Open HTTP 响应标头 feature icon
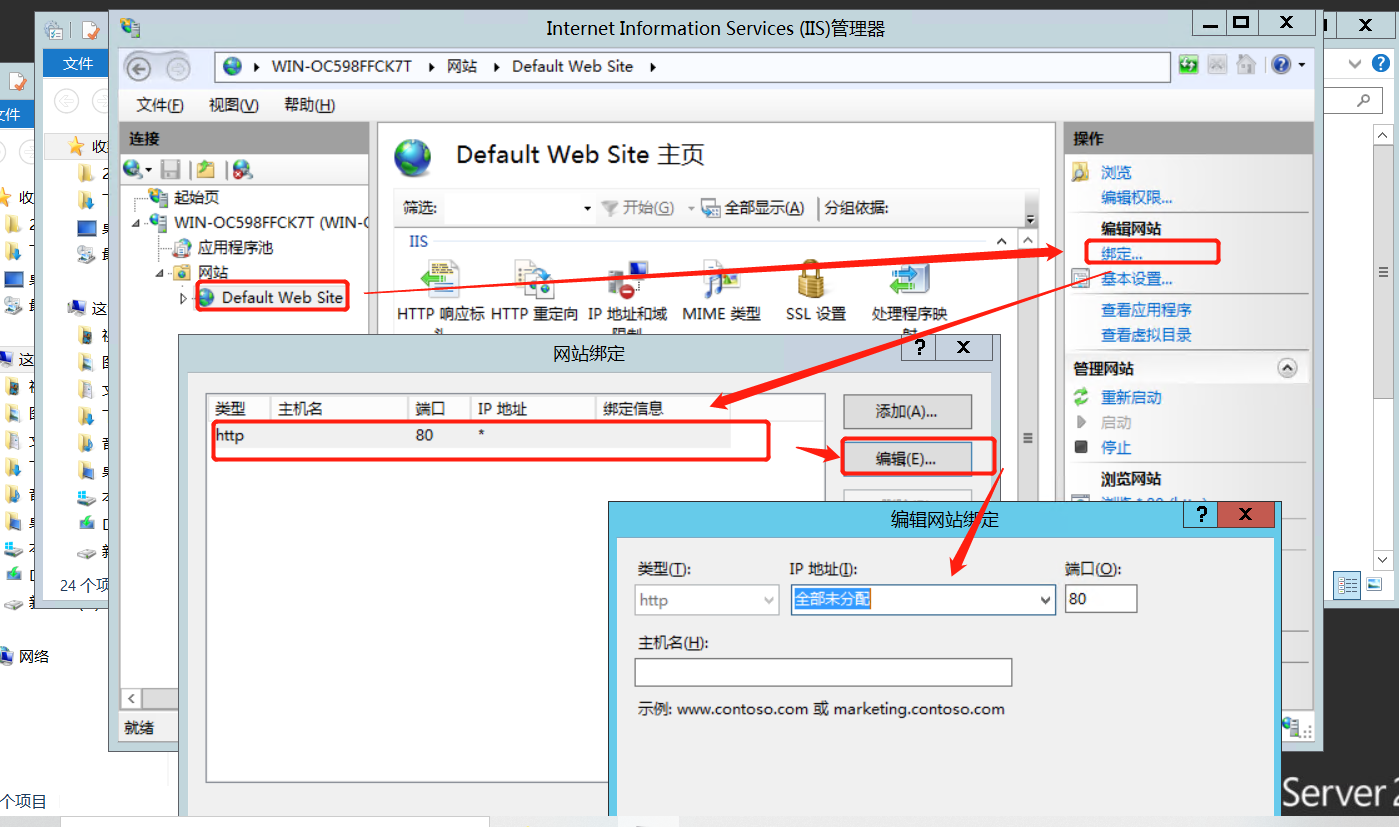 (x=440, y=281)
